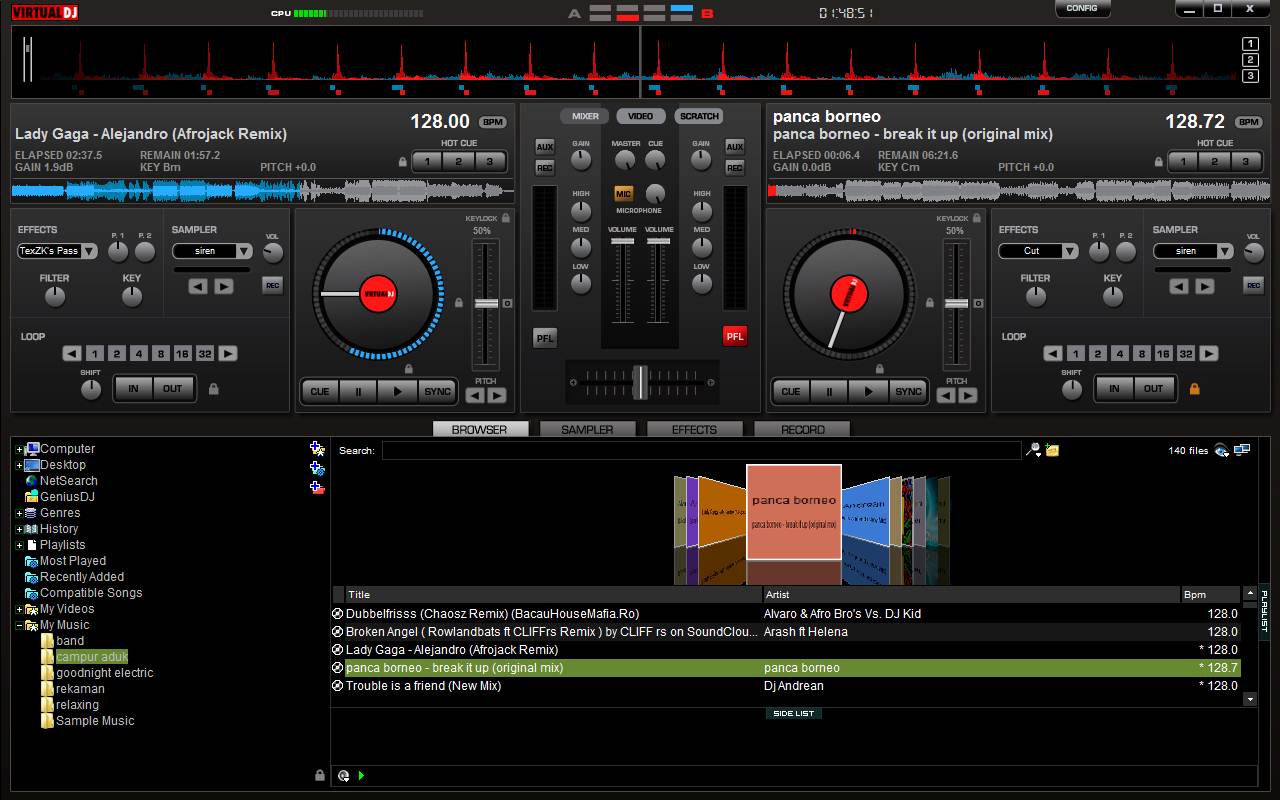Click the panca borneo cover art thumbnail
The height and width of the screenshot is (800, 1280).
(794, 512)
